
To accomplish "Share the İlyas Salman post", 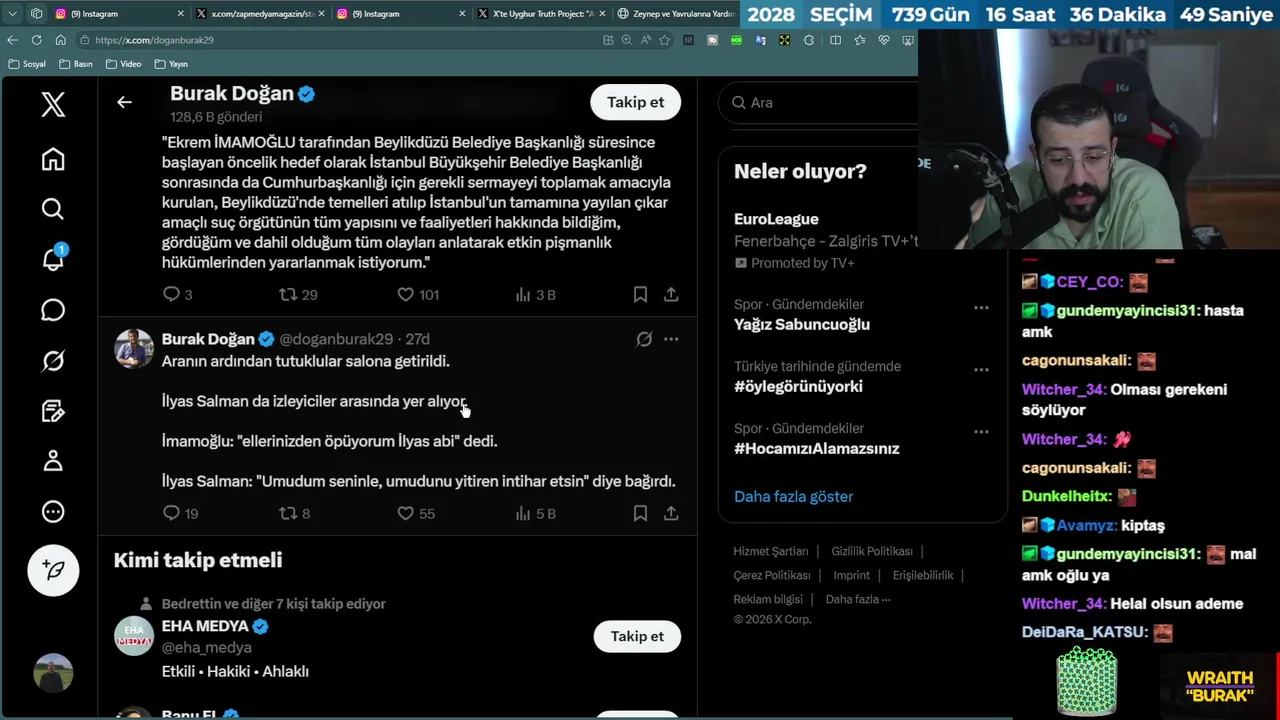I will (671, 513).
